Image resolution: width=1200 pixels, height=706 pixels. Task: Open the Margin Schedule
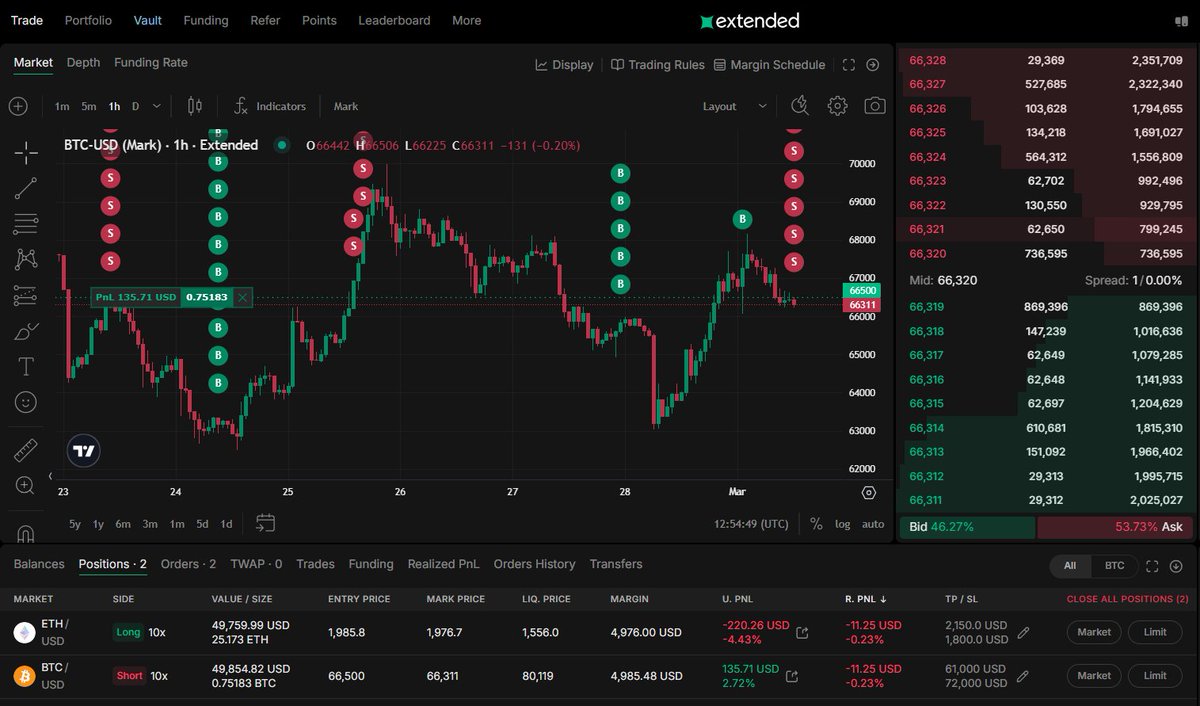tap(769, 64)
